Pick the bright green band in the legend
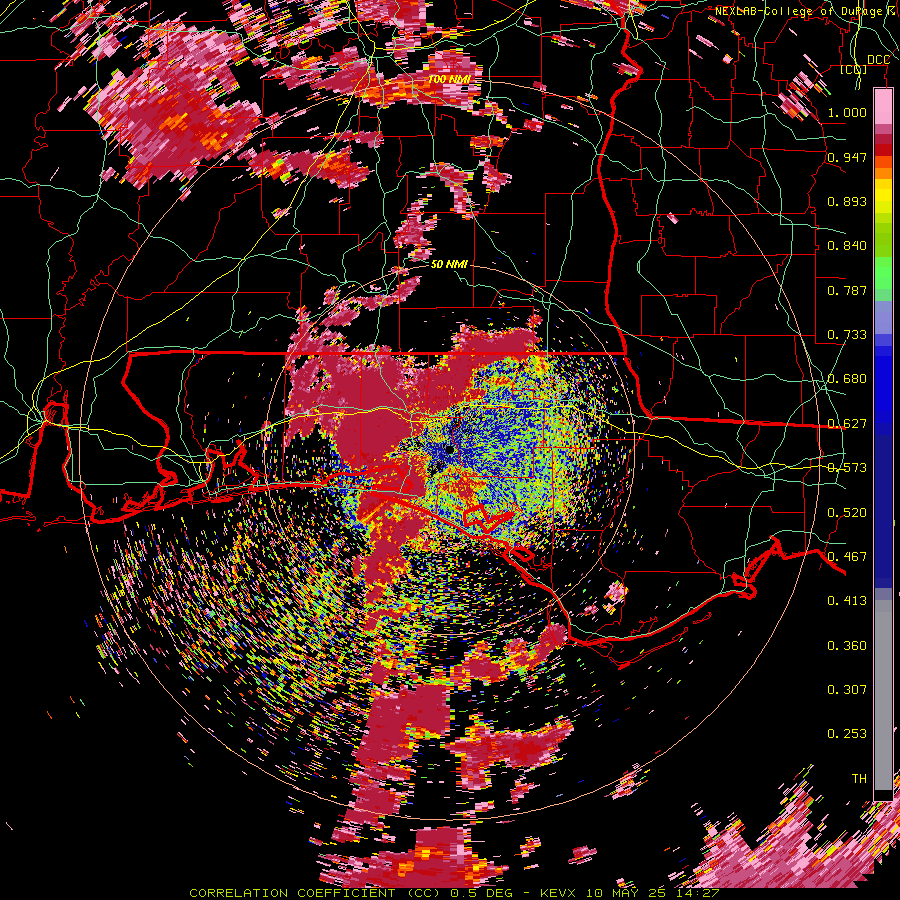Image resolution: width=900 pixels, height=900 pixels. [x=883, y=274]
